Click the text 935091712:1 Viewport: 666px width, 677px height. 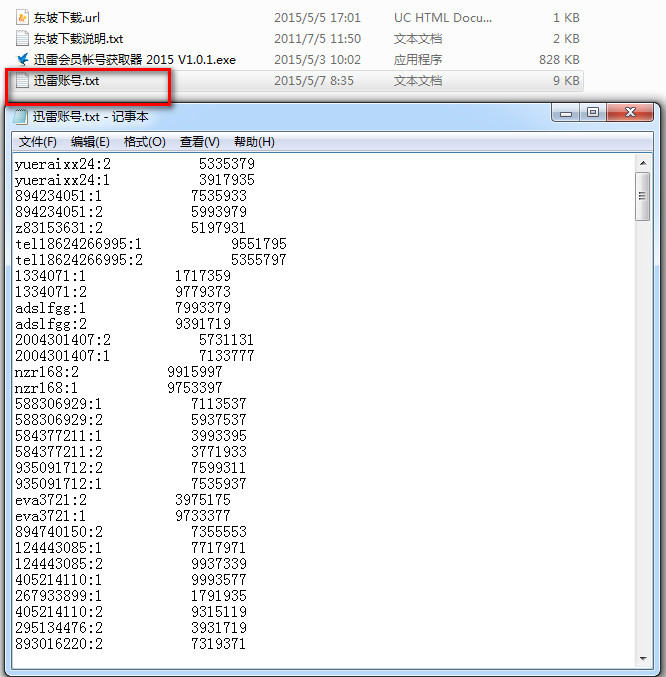point(58,484)
